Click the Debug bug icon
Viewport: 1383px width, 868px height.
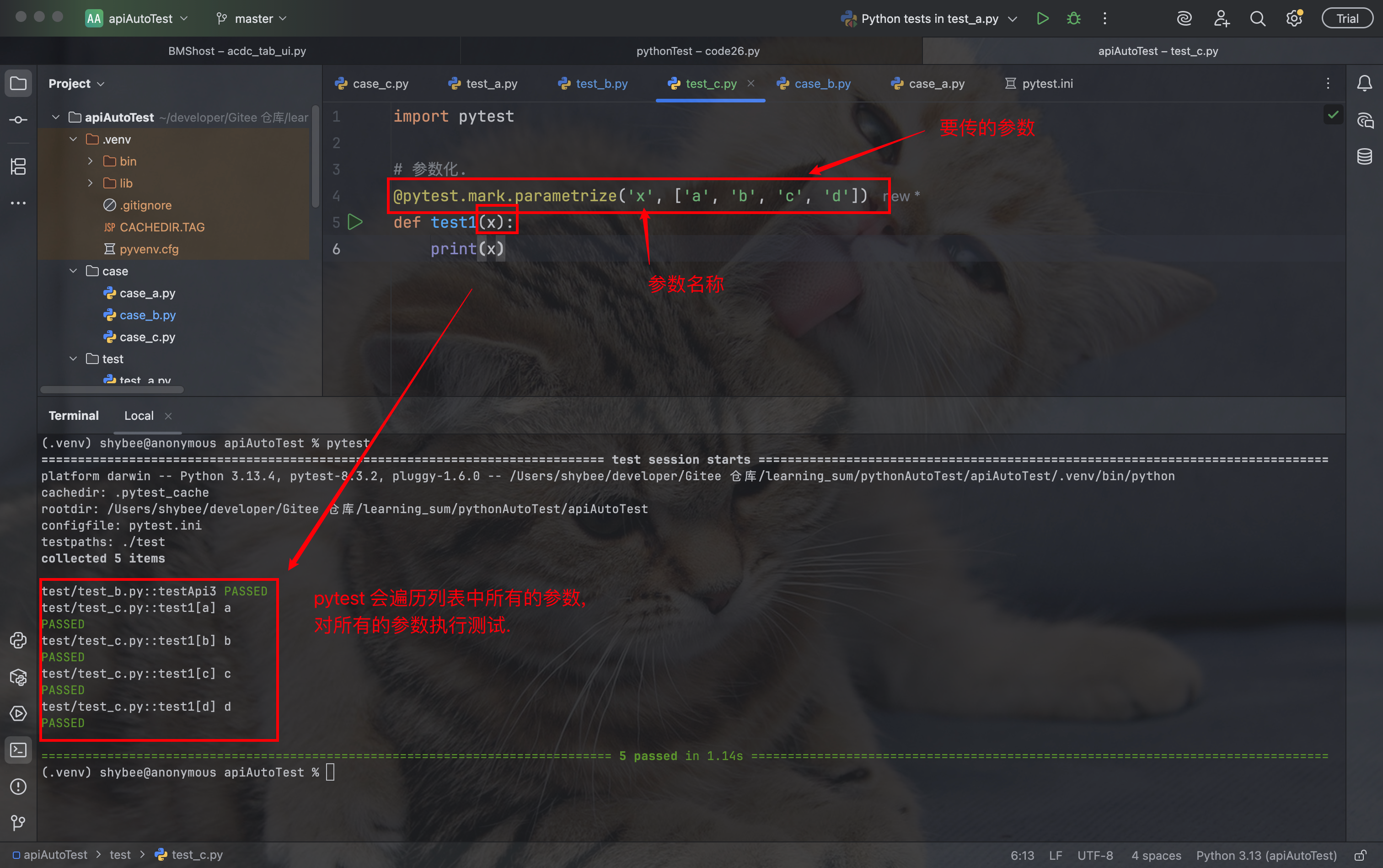[1073, 18]
